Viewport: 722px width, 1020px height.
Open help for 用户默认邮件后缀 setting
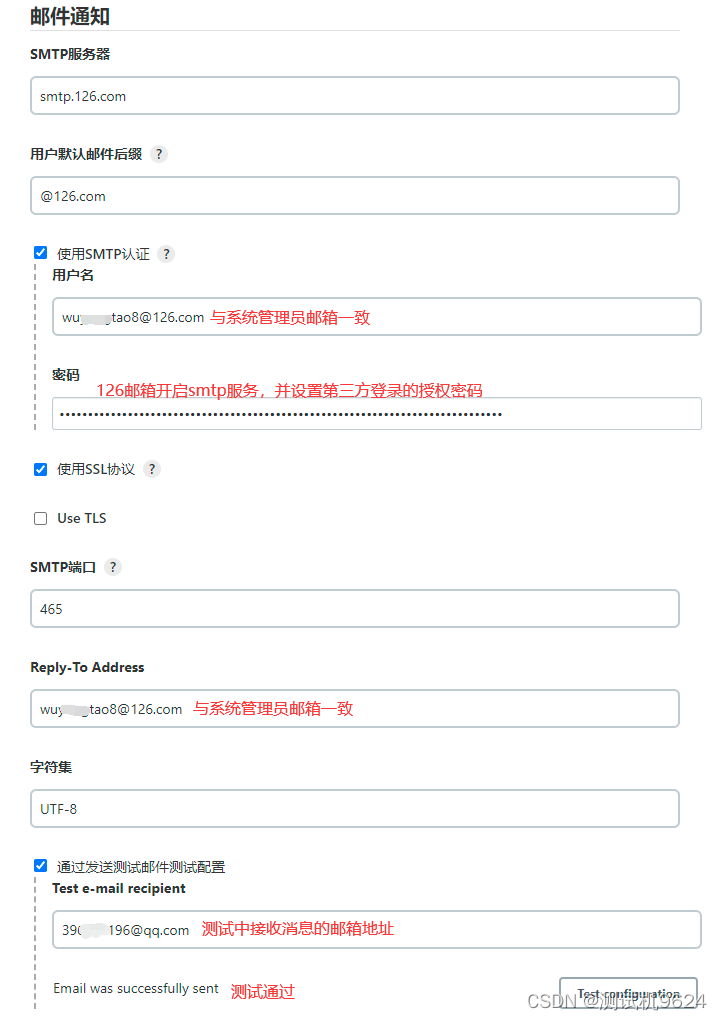coord(159,154)
